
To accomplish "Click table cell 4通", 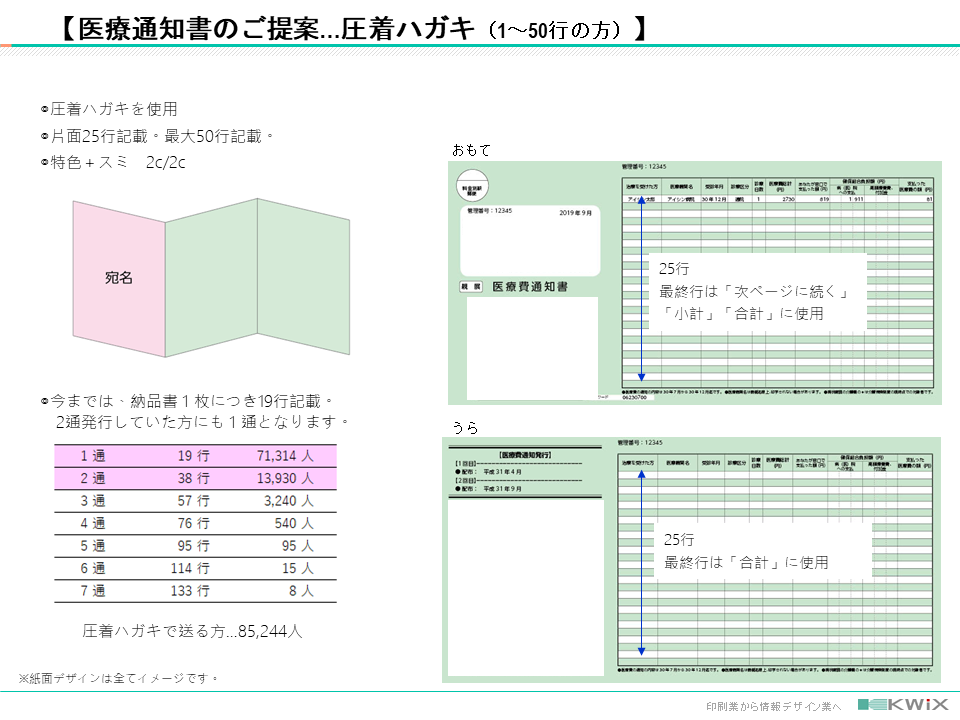I will click(93, 524).
